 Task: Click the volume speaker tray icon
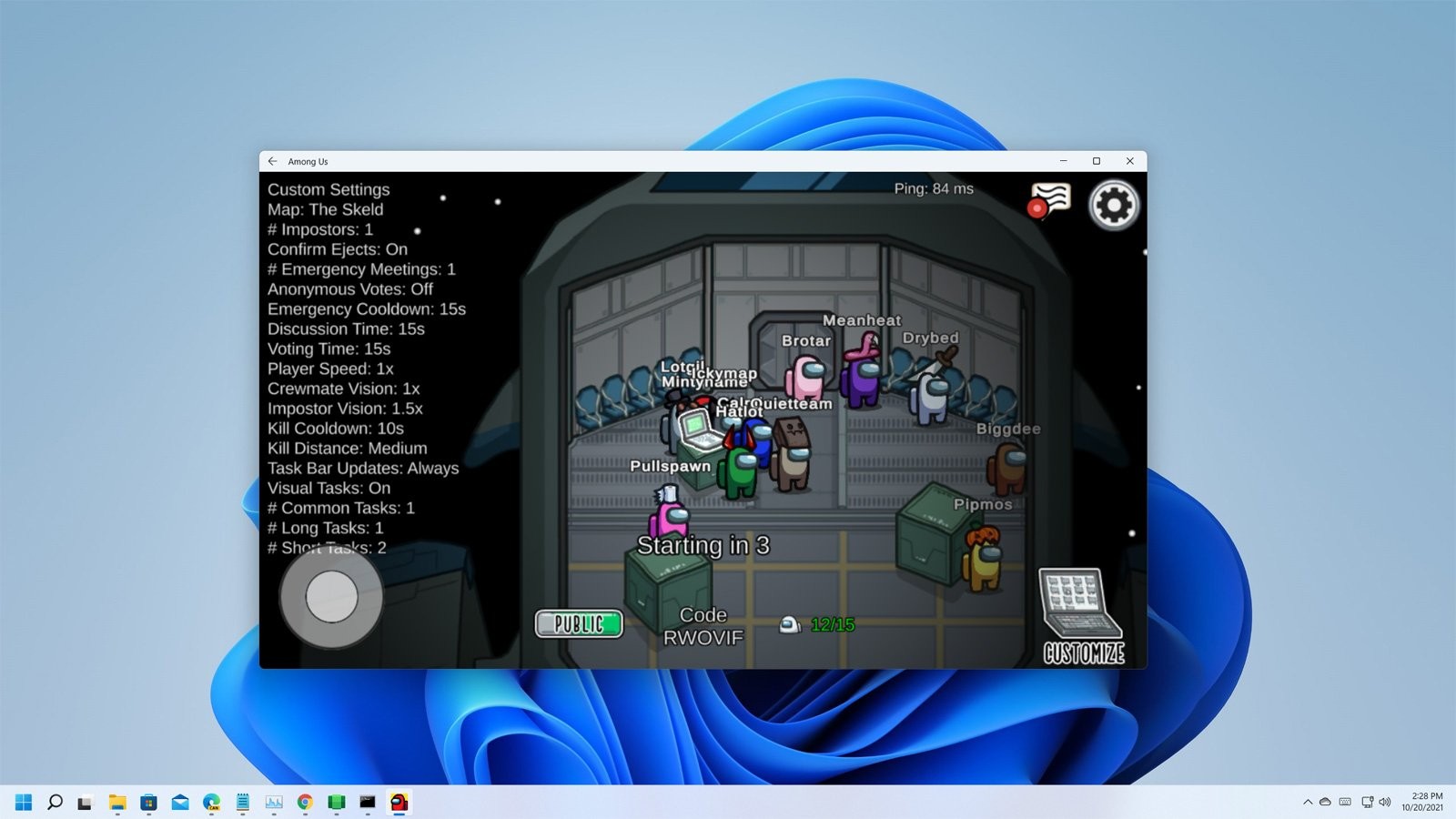(1385, 802)
